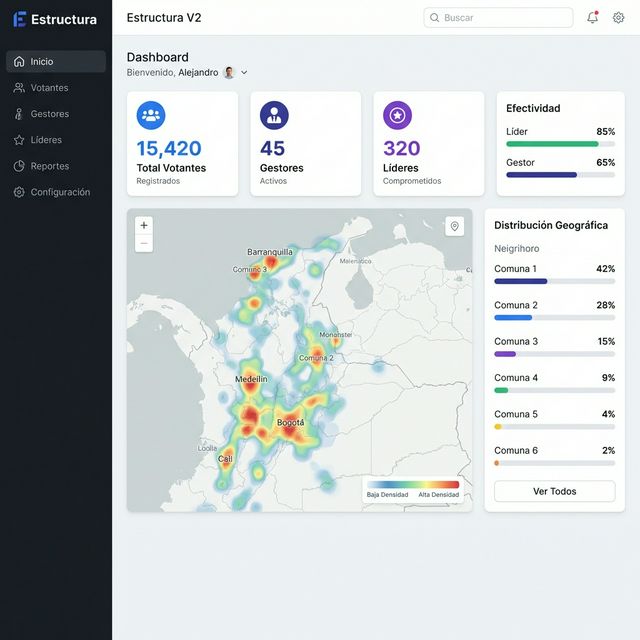Click the Líderes star icon
Image resolution: width=640 pixels, height=640 pixels.
(19, 140)
